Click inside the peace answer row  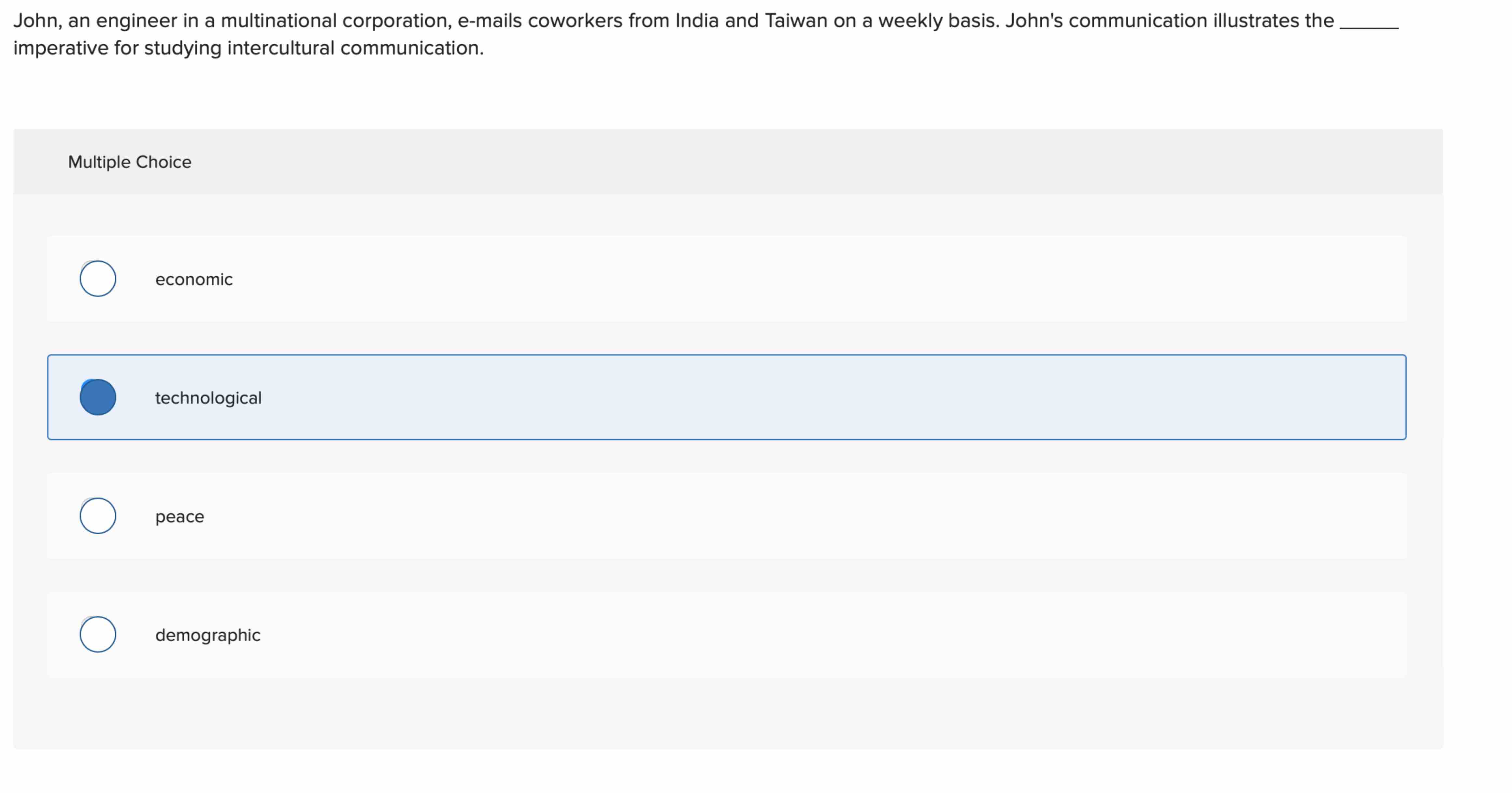(704, 516)
